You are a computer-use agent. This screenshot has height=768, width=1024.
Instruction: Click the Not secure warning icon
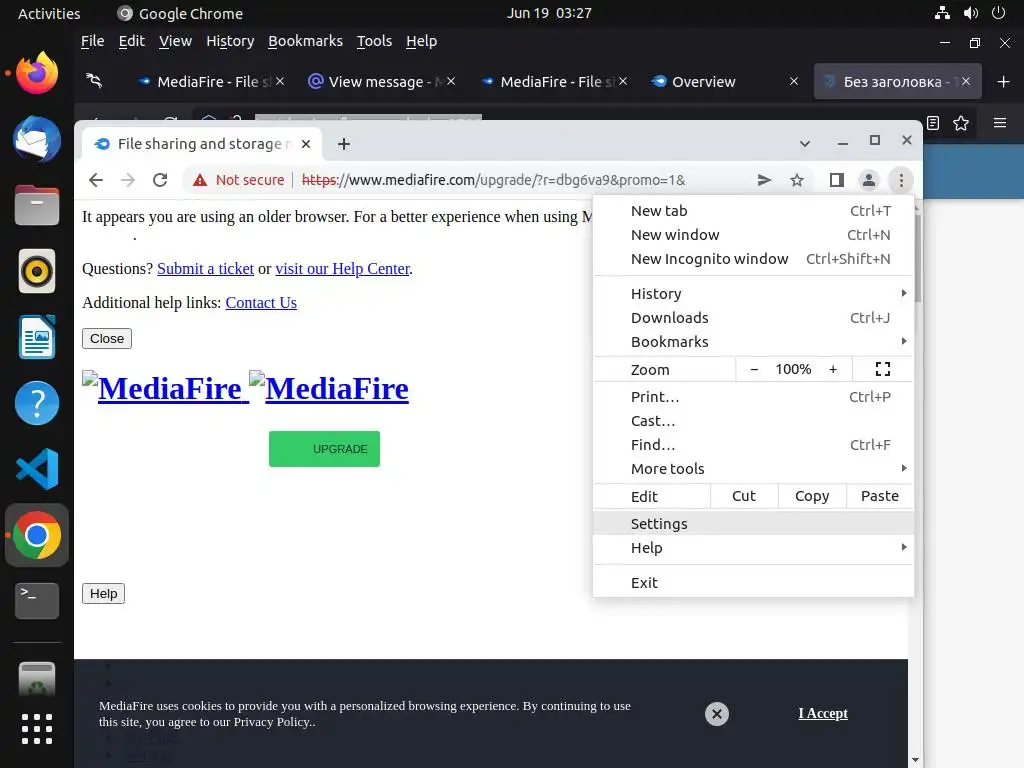coord(200,180)
